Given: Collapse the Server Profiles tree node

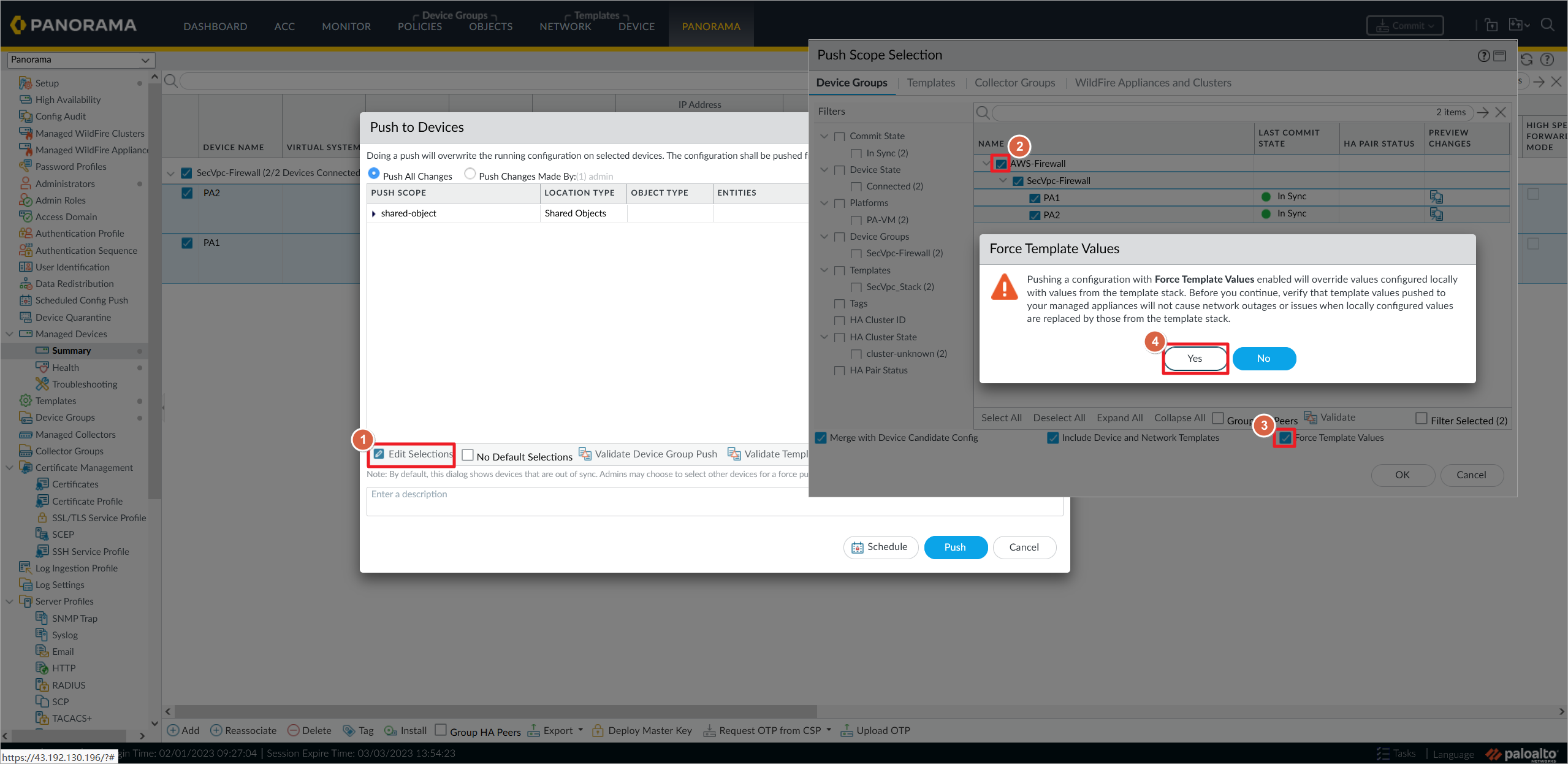Looking at the screenshot, I should click(x=9, y=601).
